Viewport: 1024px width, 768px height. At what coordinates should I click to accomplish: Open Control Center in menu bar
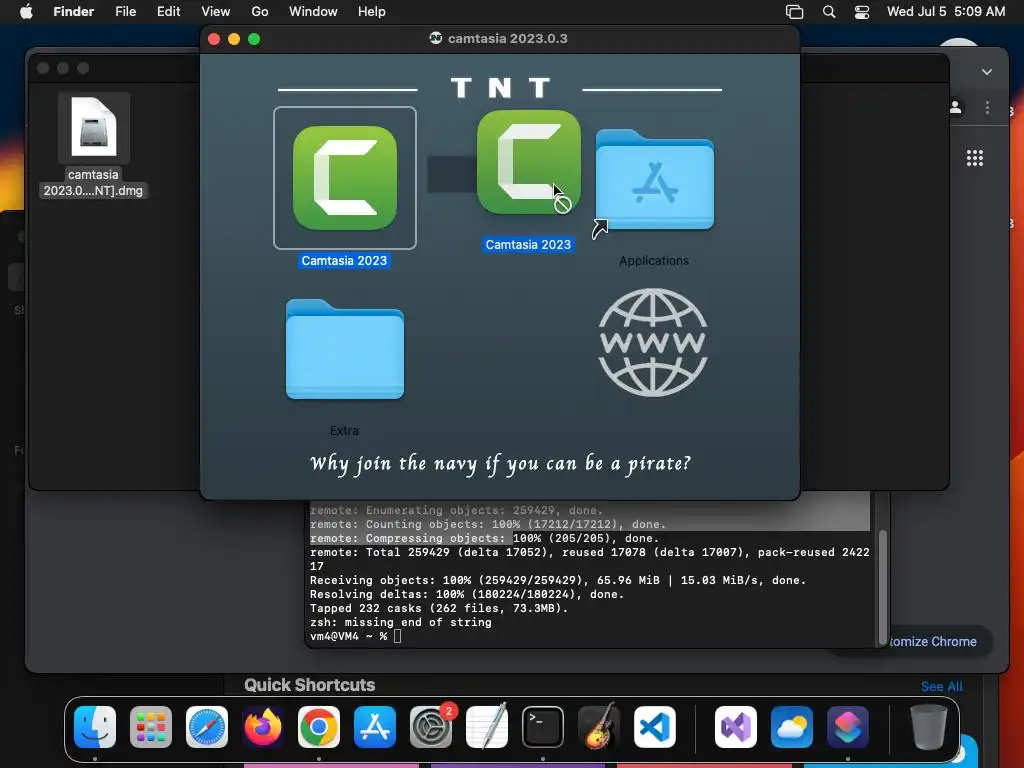(862, 12)
